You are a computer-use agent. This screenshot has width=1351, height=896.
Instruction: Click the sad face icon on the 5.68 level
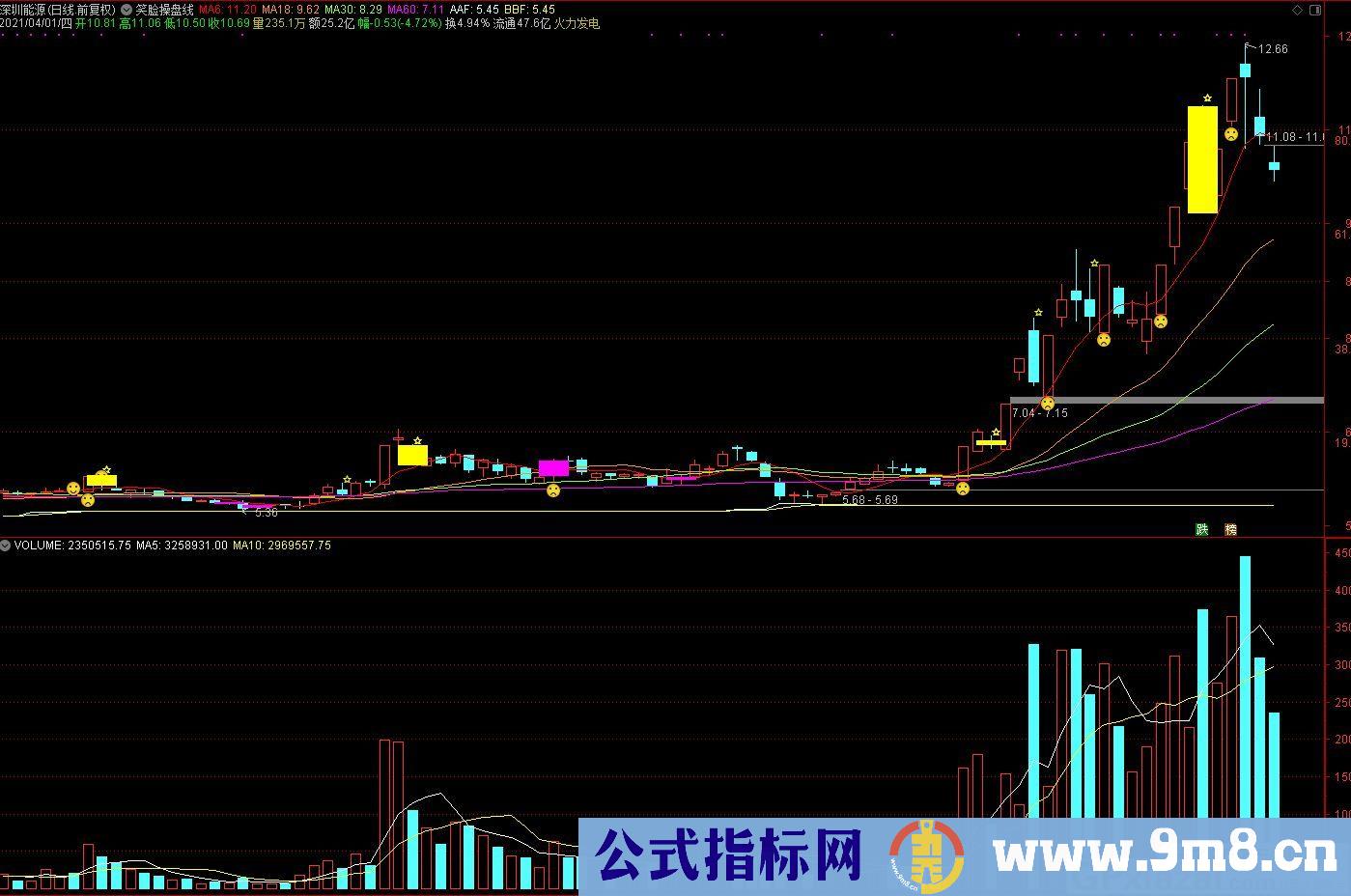pos(963,489)
